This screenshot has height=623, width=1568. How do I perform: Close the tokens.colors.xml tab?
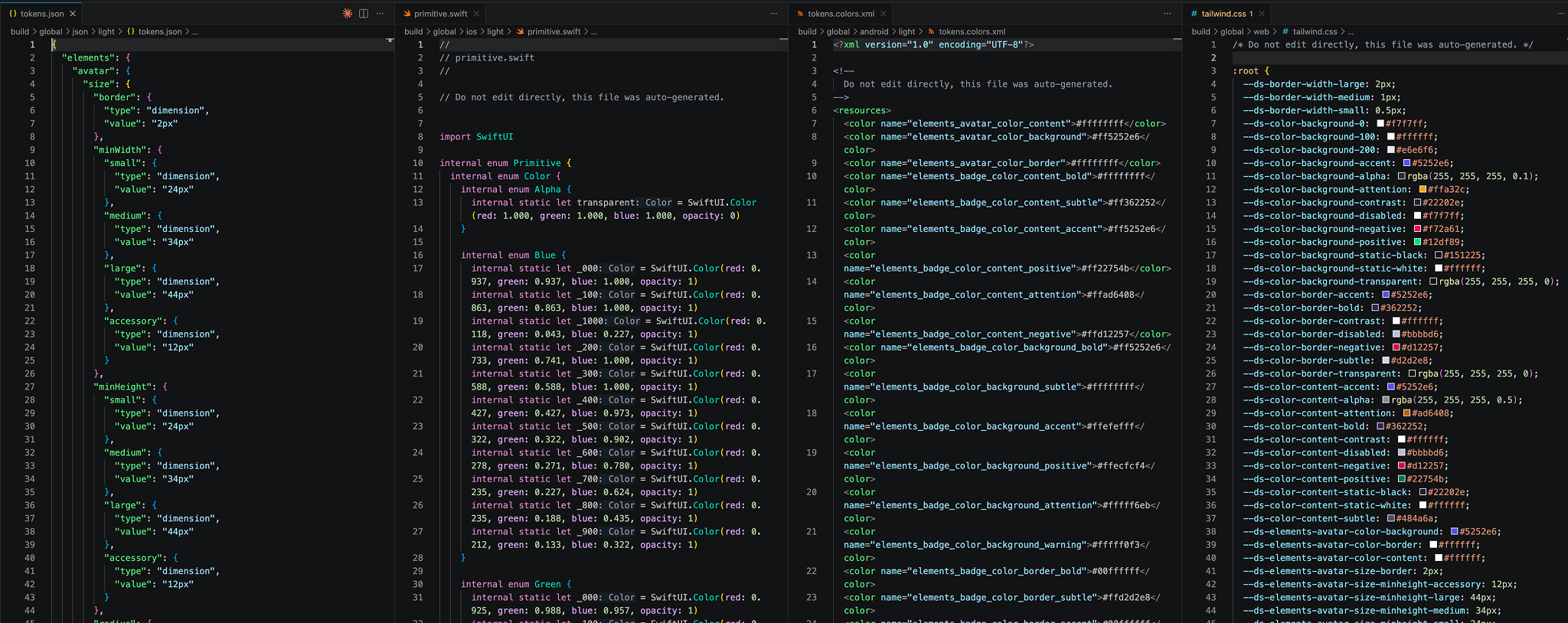pyautogui.click(x=883, y=13)
